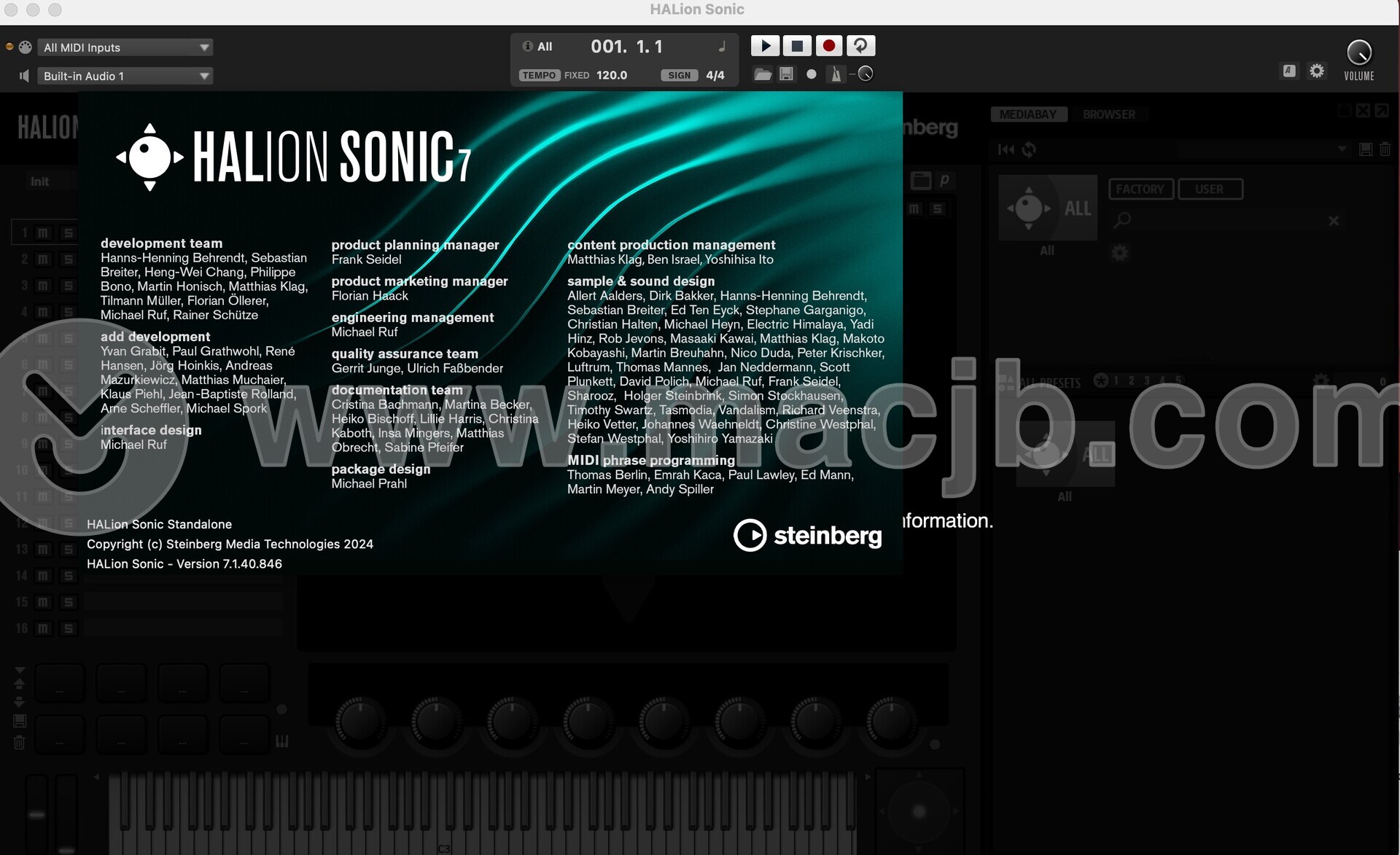Image resolution: width=1400 pixels, height=855 pixels.
Task: Click the white record-mode dot icon
Action: coord(811,74)
